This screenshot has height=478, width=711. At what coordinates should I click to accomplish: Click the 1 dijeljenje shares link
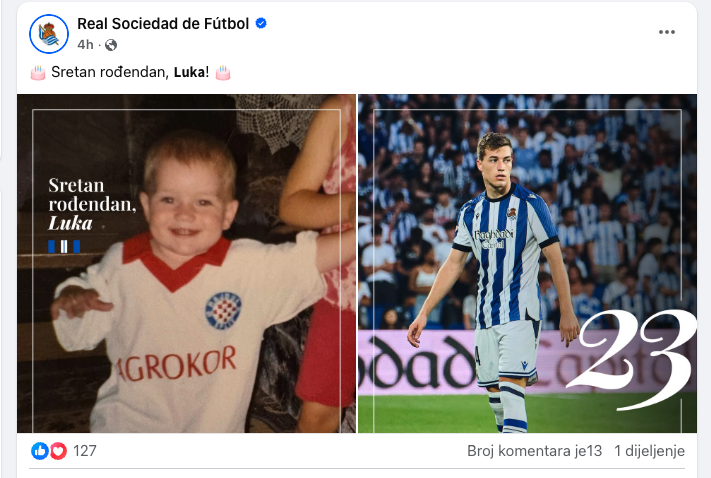649,451
